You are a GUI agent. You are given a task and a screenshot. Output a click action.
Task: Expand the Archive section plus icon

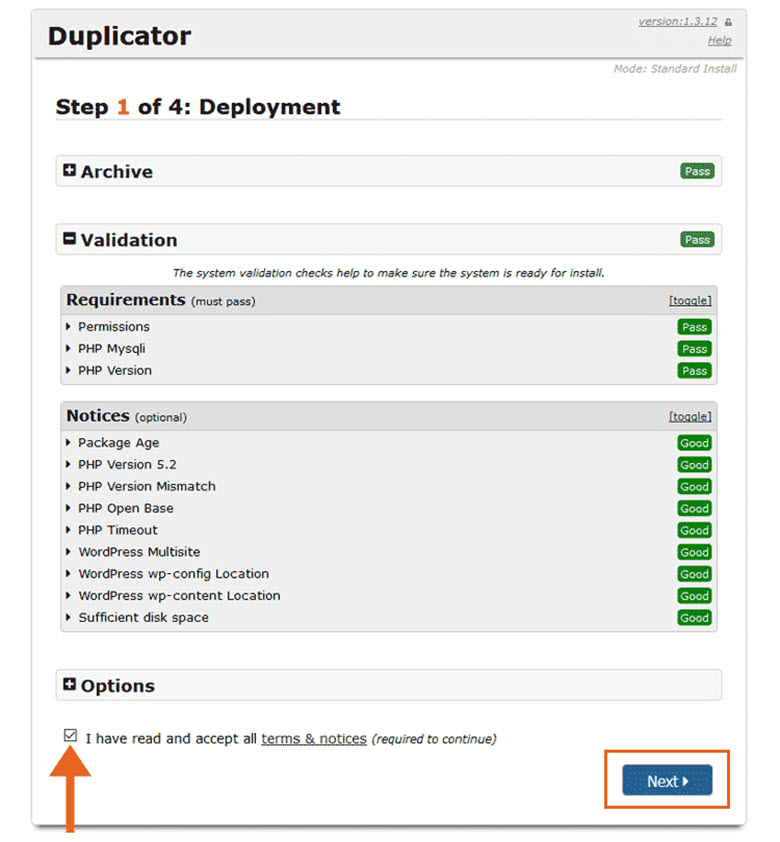(x=69, y=170)
